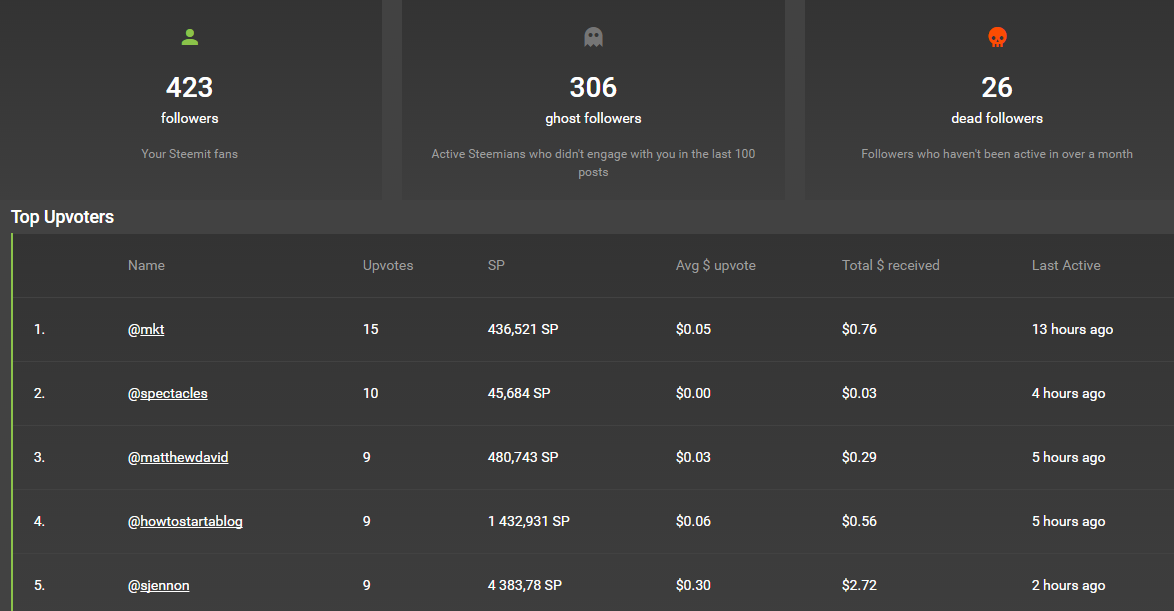Screen dimensions: 1174x611
Task: Open the @howtostartablog user link
Action: 185,521
